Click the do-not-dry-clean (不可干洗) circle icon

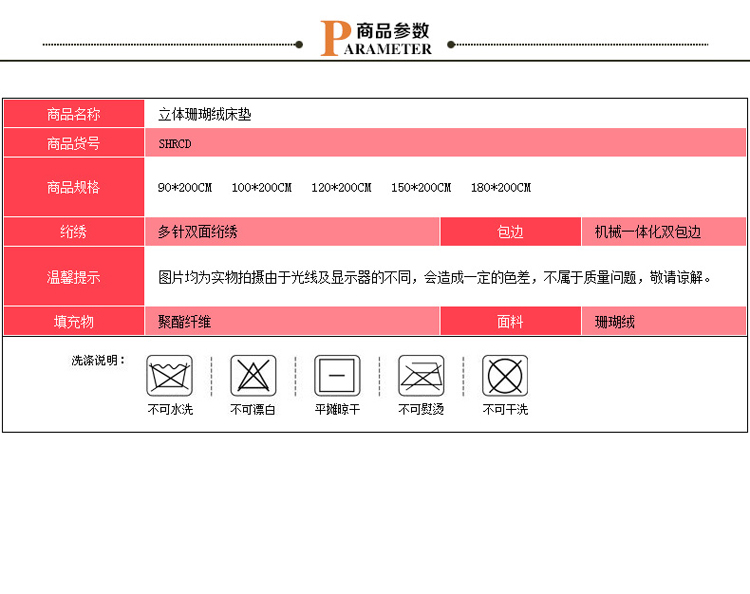point(505,376)
